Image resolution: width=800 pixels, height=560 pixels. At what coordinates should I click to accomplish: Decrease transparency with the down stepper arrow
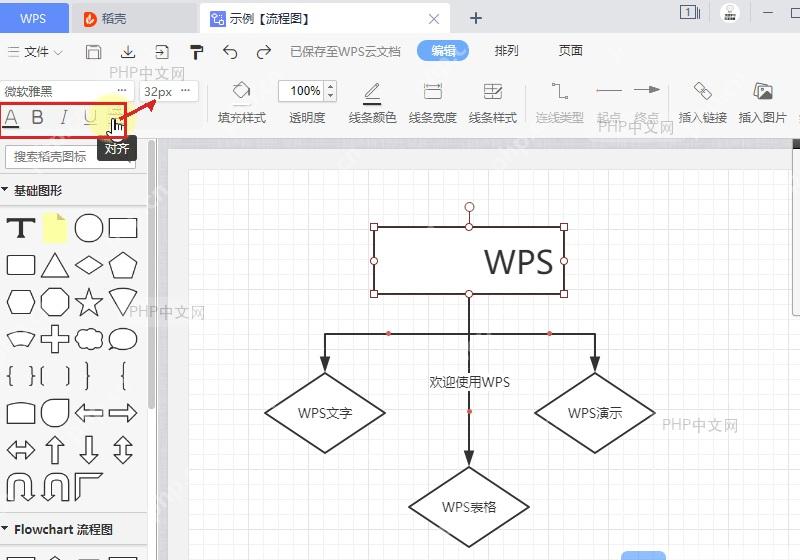point(331,95)
